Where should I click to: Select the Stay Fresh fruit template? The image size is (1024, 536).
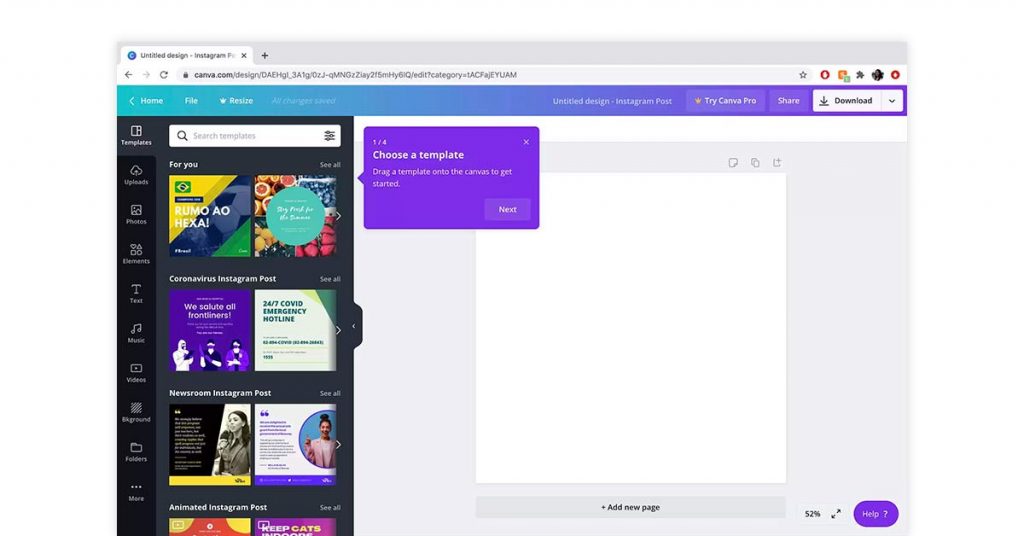[295, 215]
